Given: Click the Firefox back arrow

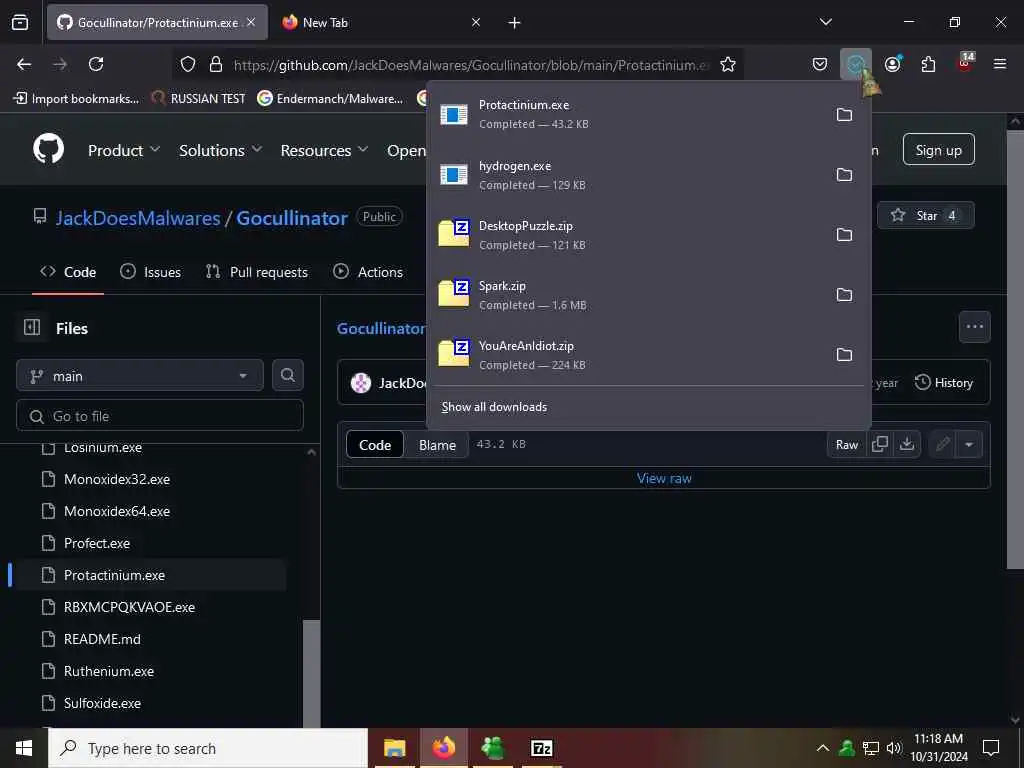Looking at the screenshot, I should [x=24, y=64].
